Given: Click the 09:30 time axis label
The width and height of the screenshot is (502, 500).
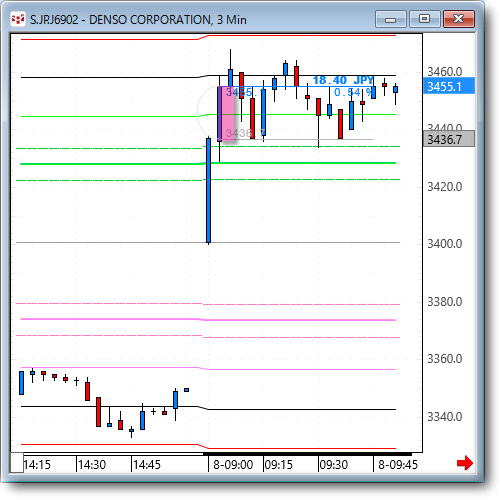Looking at the screenshot, I should pyautogui.click(x=334, y=464).
